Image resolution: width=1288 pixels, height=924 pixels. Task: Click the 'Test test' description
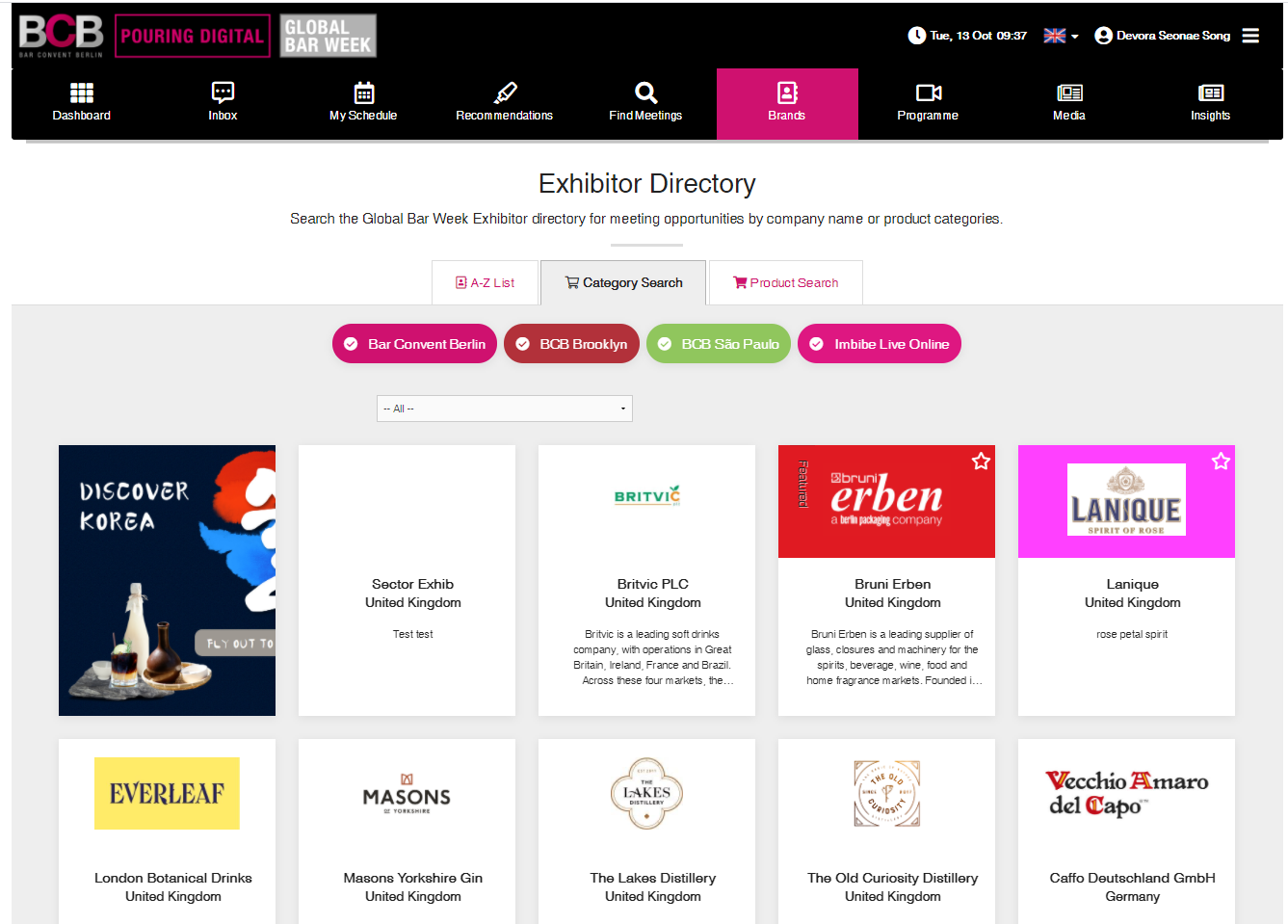point(412,634)
